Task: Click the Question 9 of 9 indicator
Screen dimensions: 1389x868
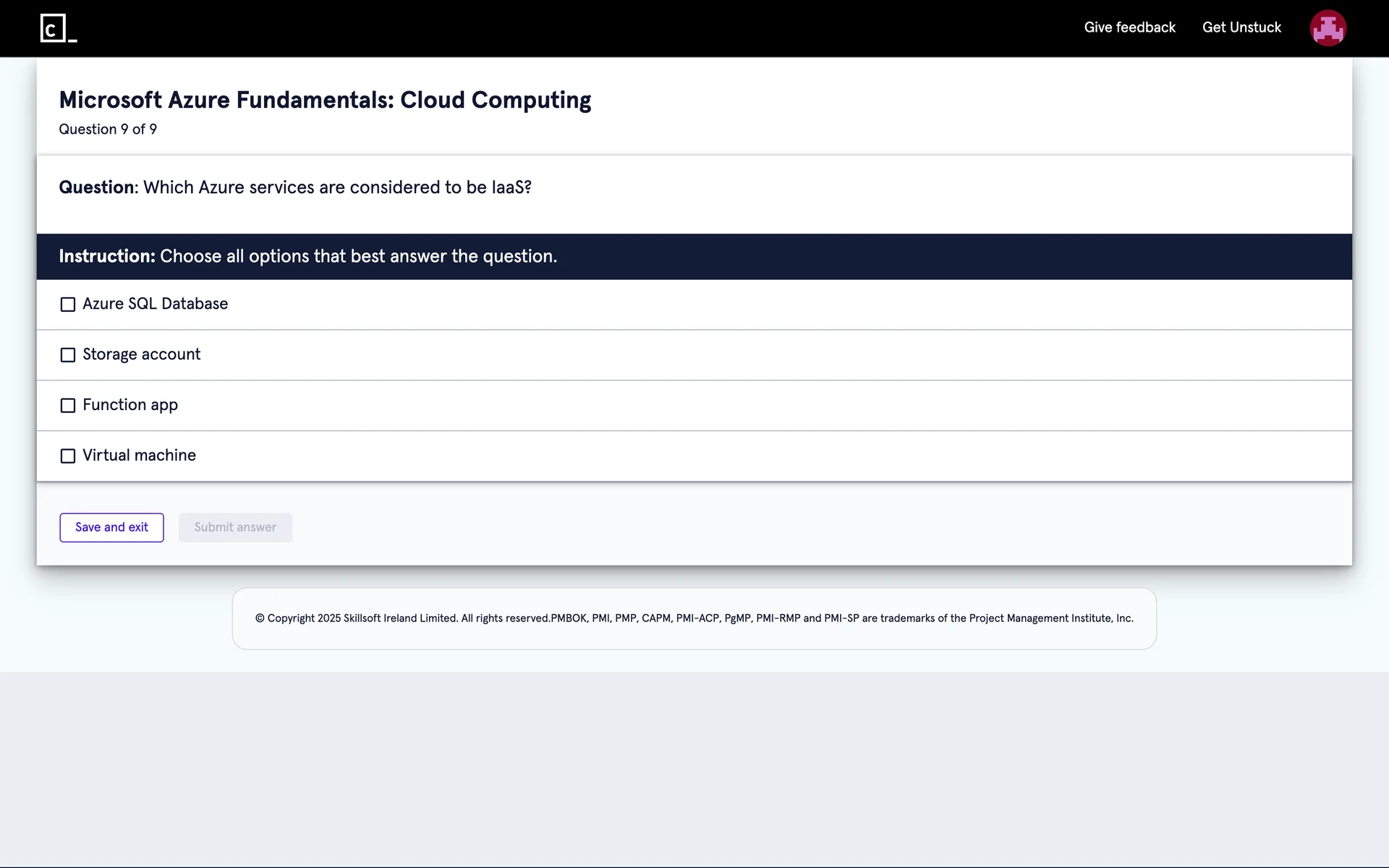Action: (108, 129)
